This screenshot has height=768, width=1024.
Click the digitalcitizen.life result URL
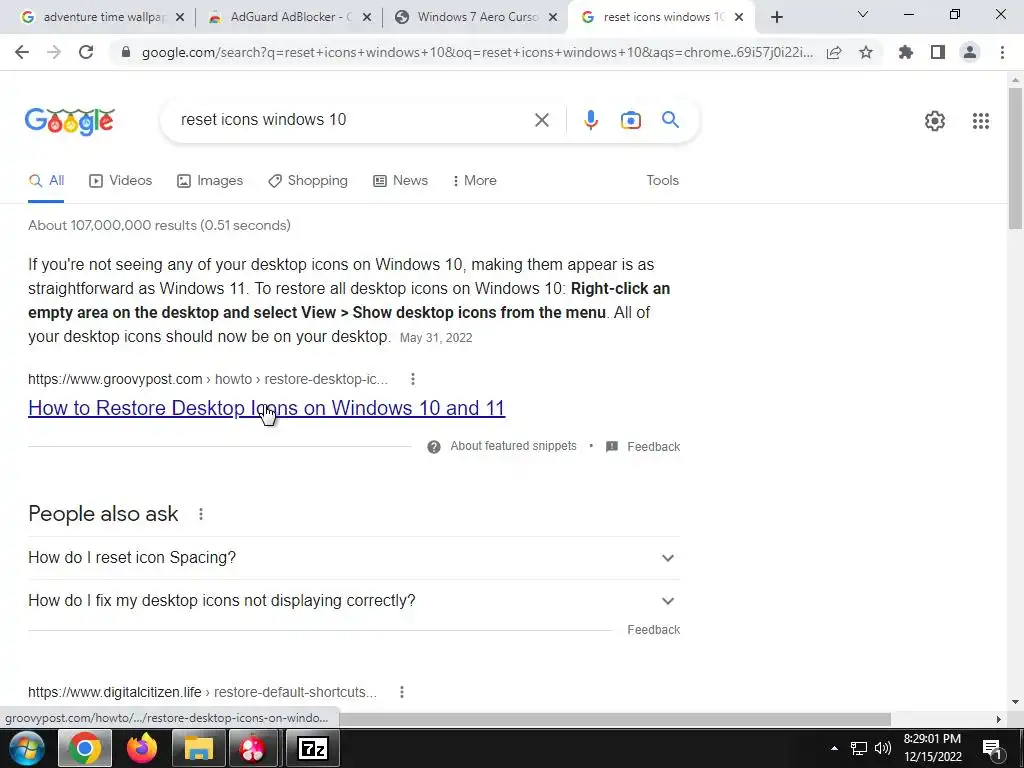[202, 692]
